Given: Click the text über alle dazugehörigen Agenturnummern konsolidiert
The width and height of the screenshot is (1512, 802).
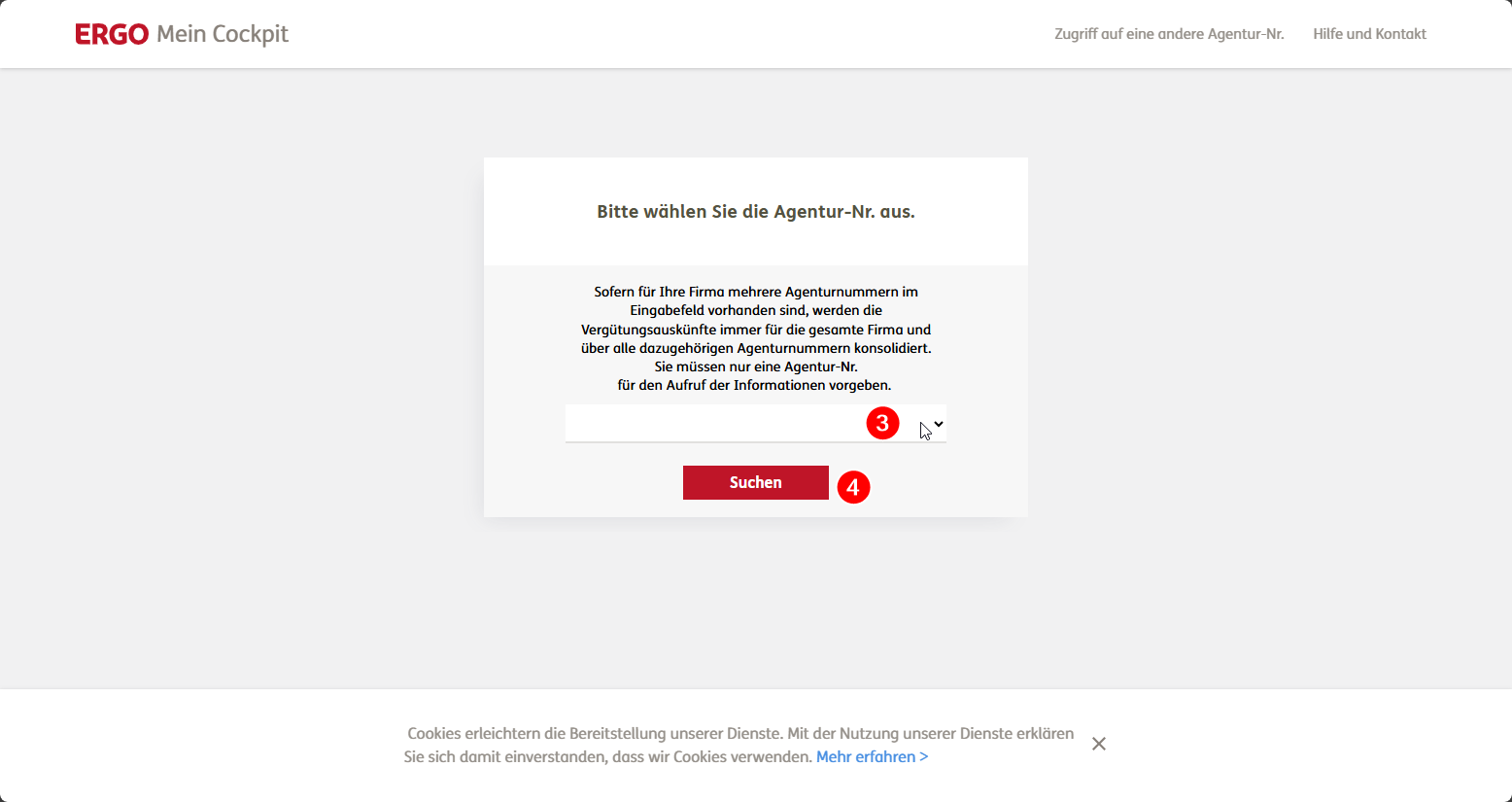Looking at the screenshot, I should coord(756,348).
